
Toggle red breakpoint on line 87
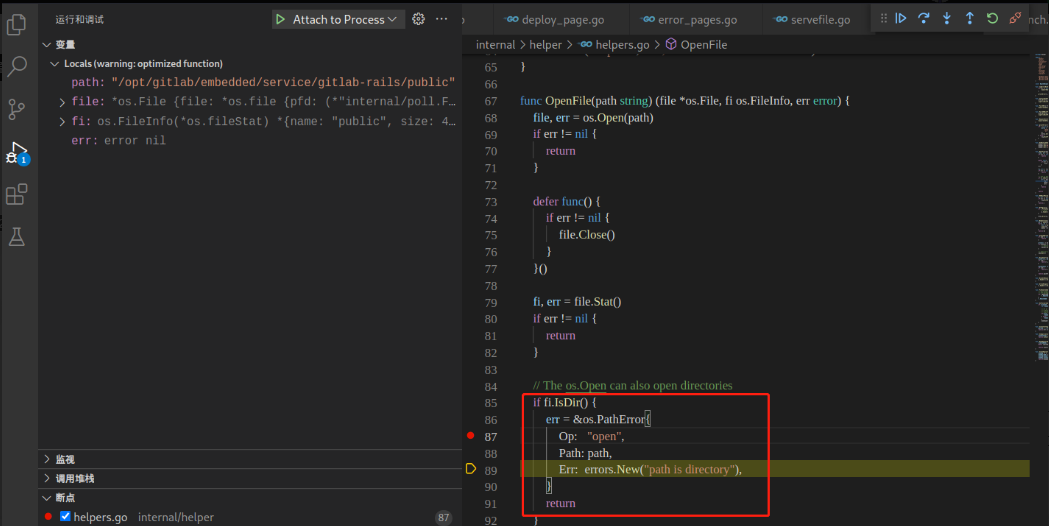(470, 436)
